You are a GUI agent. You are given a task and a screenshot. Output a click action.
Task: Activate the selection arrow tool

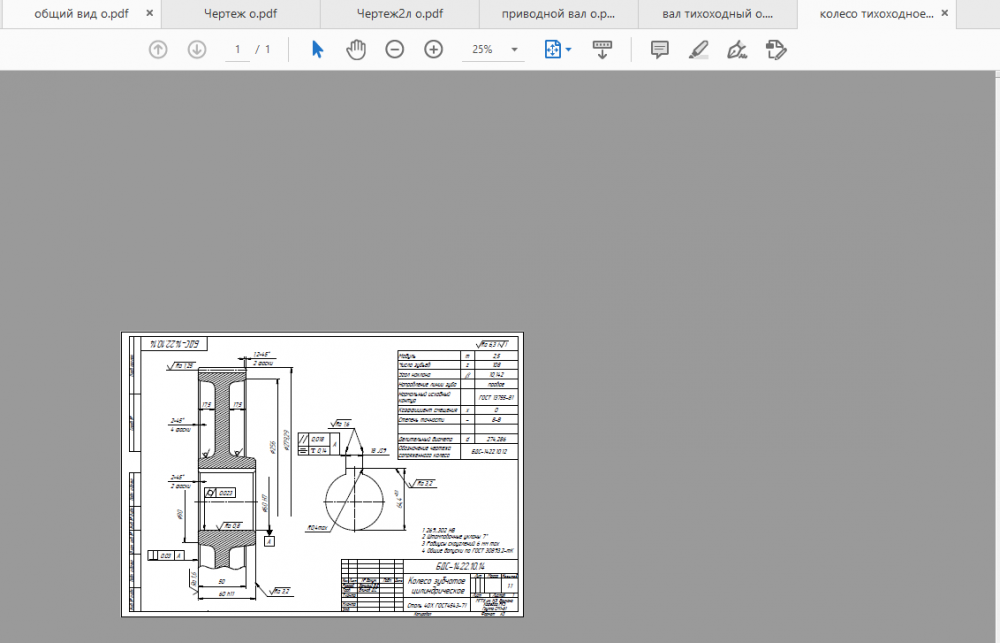[317, 50]
